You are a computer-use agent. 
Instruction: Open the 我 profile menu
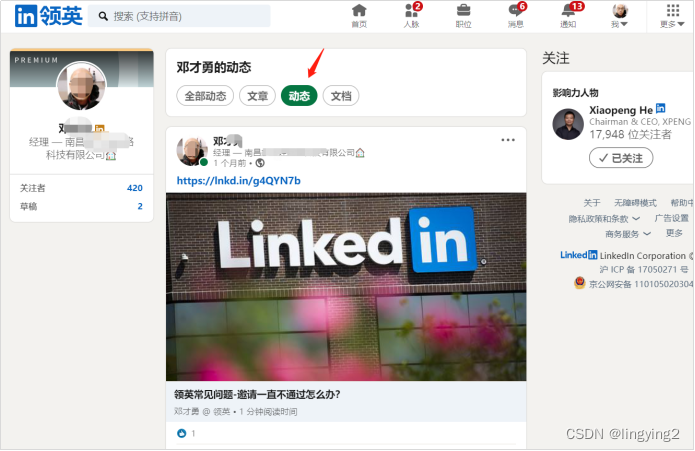coord(620,16)
